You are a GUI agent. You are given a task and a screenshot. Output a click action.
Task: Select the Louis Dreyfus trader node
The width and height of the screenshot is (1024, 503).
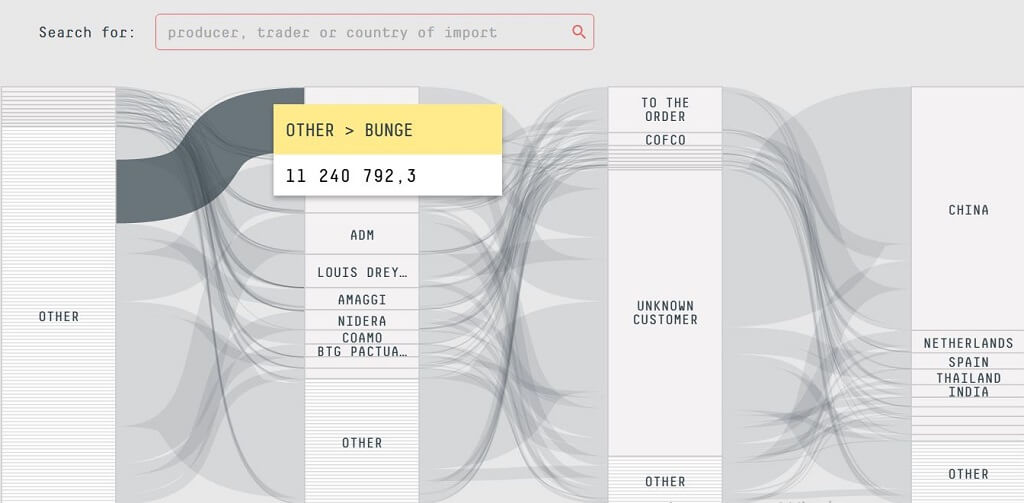pyautogui.click(x=362, y=272)
